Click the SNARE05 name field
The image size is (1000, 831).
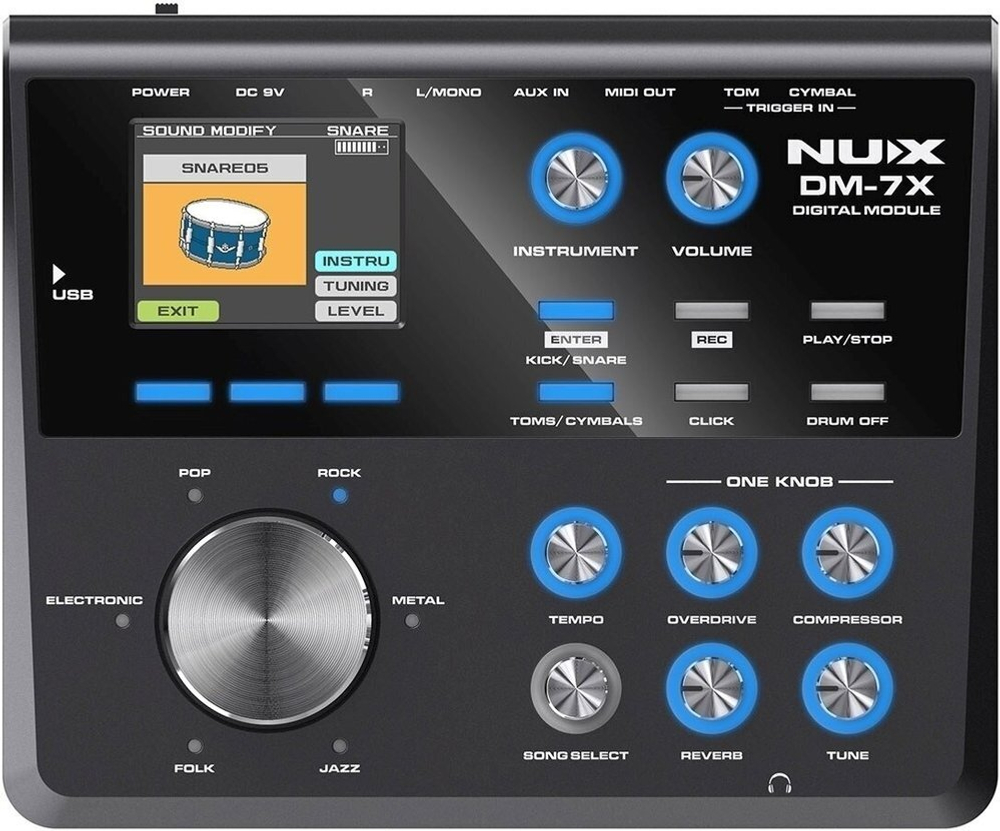224,168
